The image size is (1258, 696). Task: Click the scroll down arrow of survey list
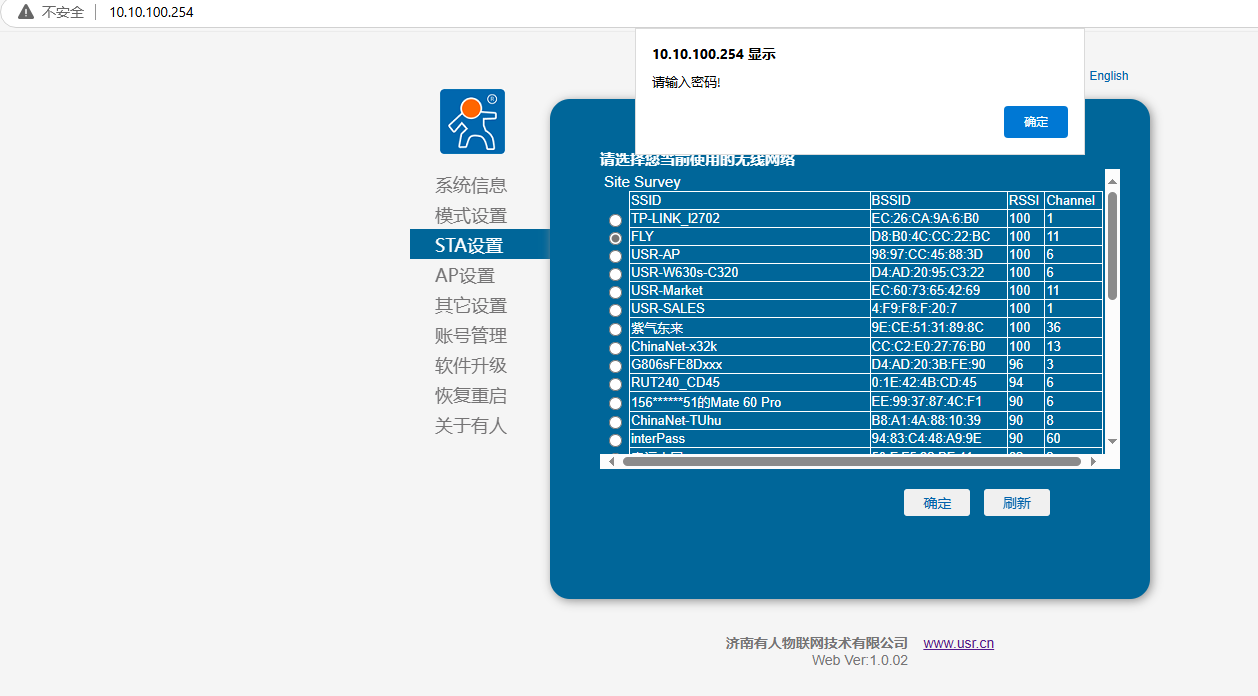[x=1112, y=441]
